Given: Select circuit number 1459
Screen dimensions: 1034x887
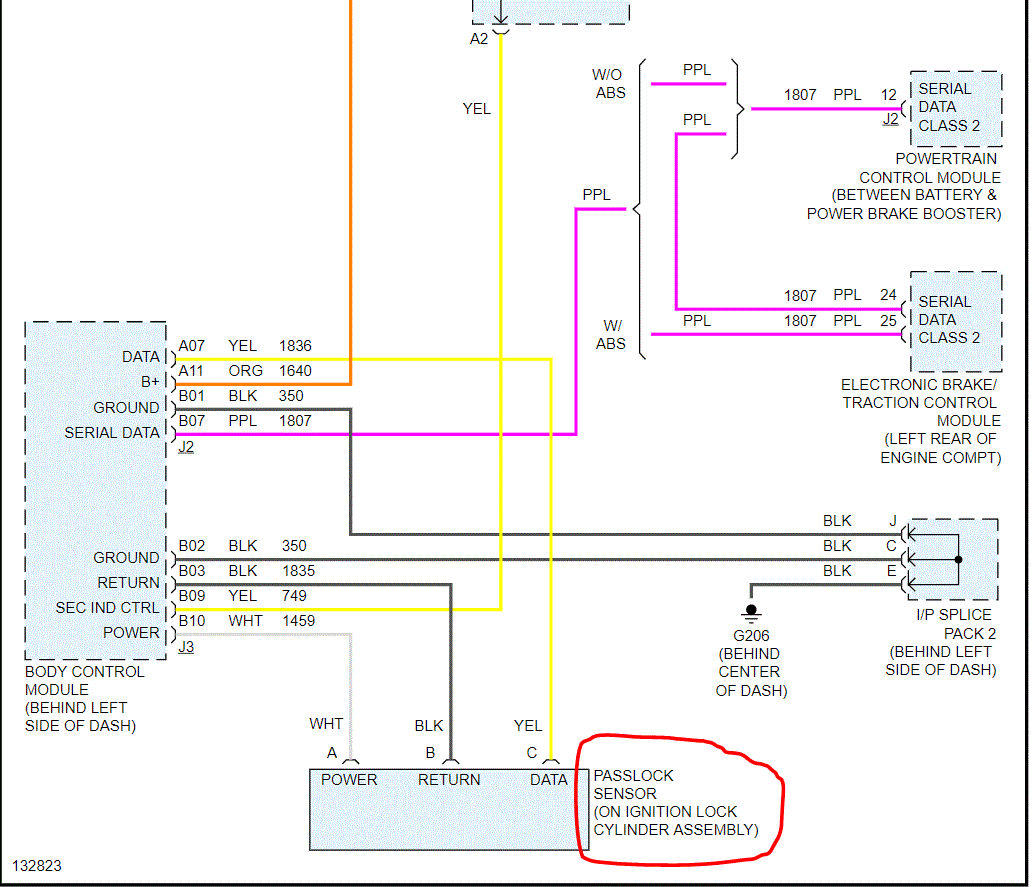Looking at the screenshot, I should tap(298, 621).
